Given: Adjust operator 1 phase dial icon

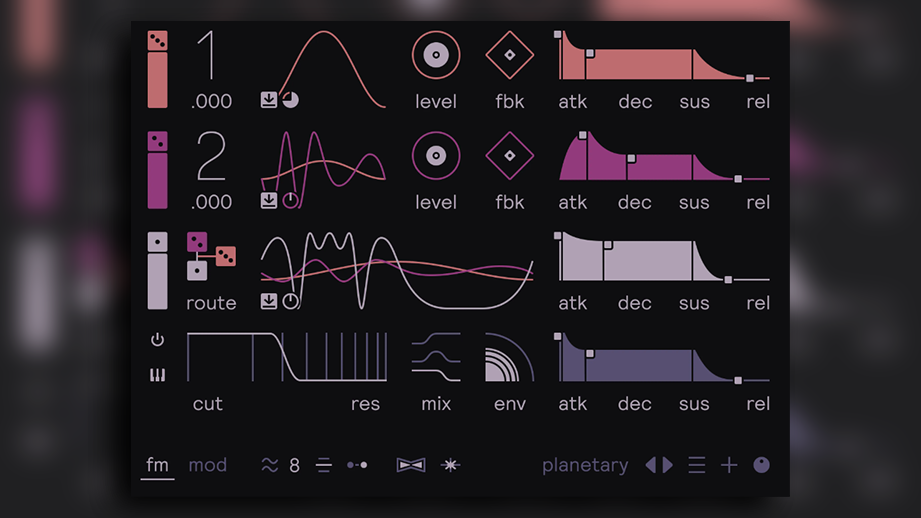Looking at the screenshot, I should click(291, 100).
